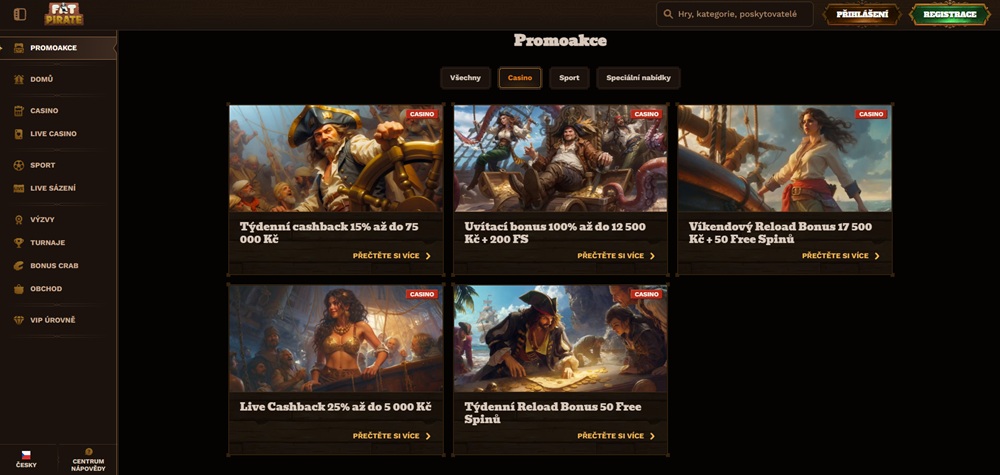Screen dimensions: 1000x475
Task: Open the Live Cashback 25% promo image
Action: click(x=335, y=338)
